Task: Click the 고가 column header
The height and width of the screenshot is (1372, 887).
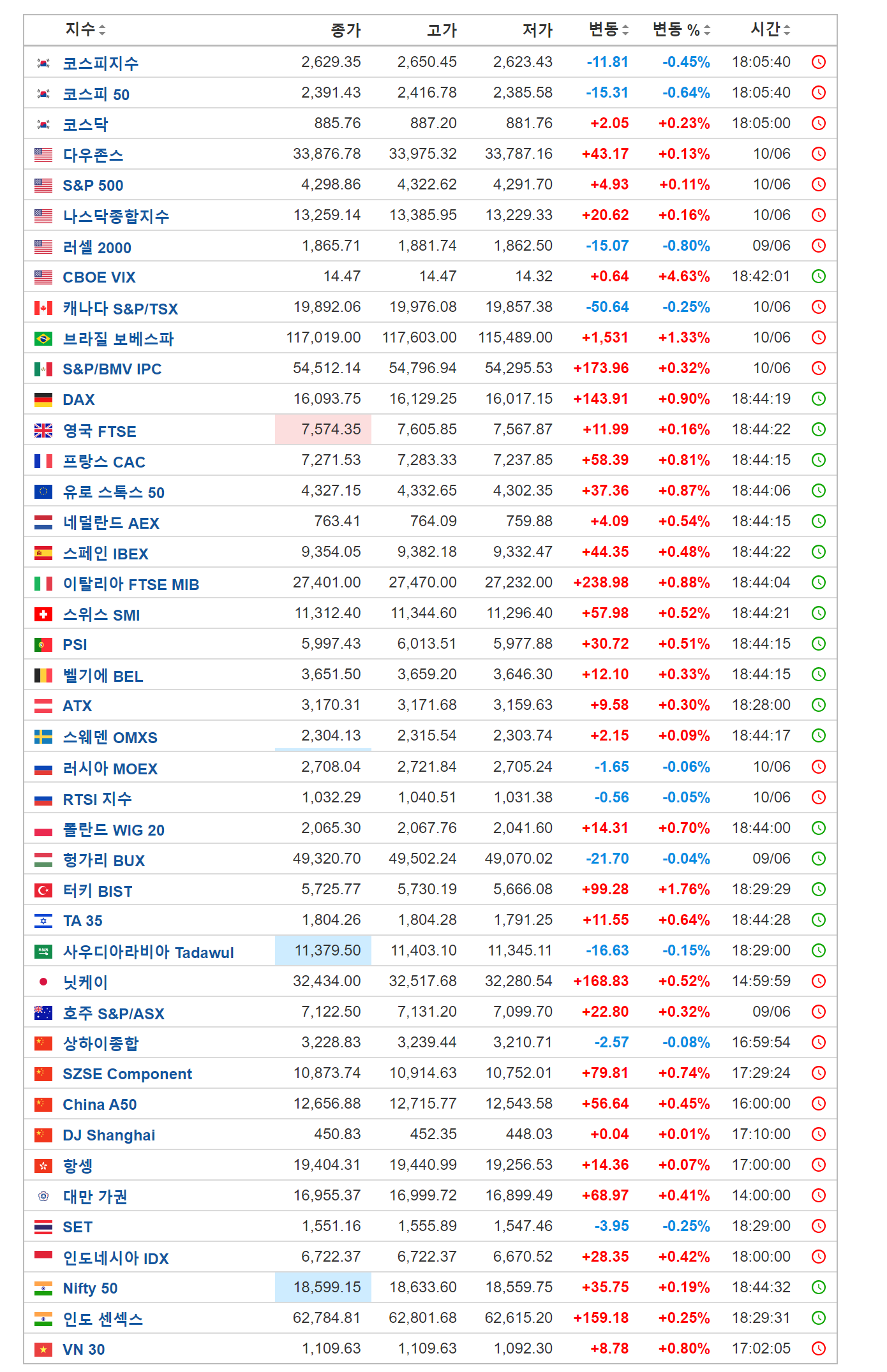Action: [x=442, y=30]
